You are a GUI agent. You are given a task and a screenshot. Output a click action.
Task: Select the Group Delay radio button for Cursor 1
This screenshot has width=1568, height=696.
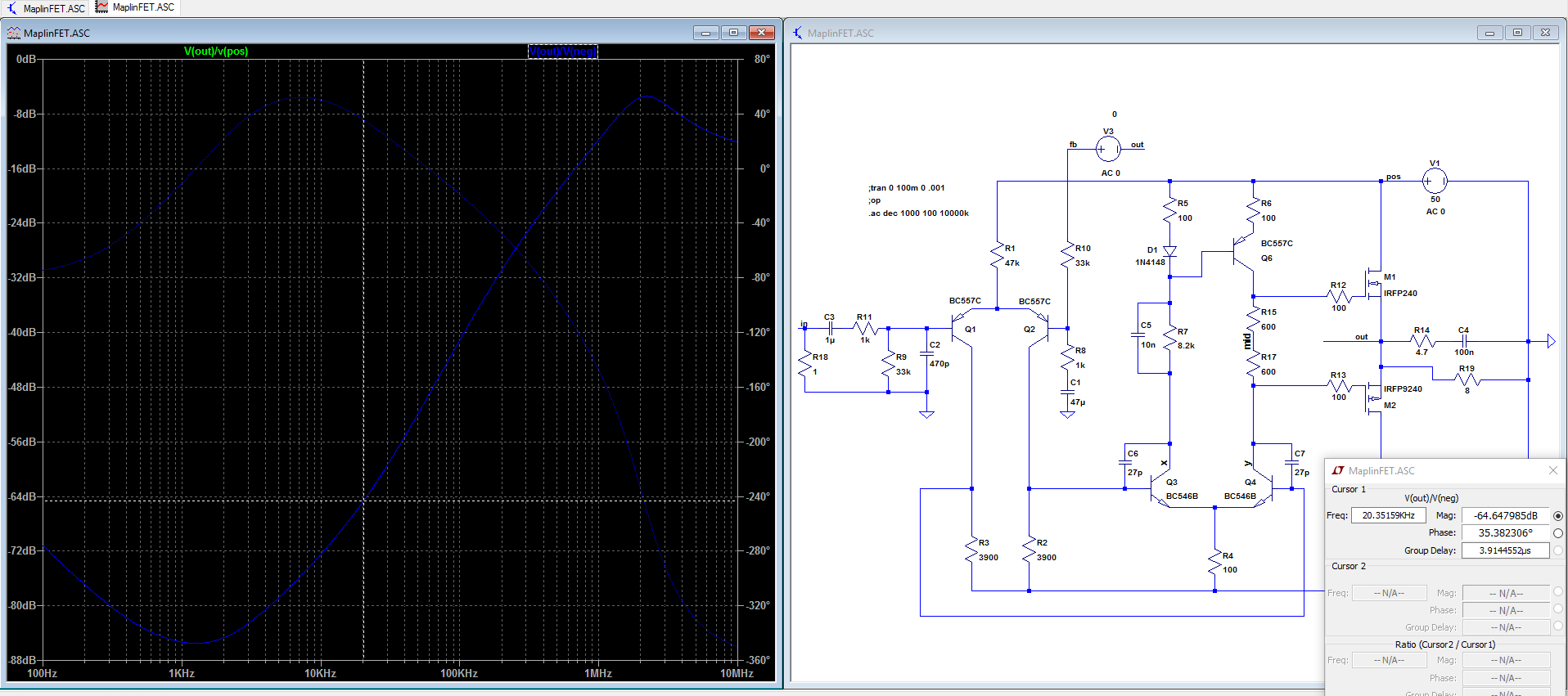coord(1558,550)
